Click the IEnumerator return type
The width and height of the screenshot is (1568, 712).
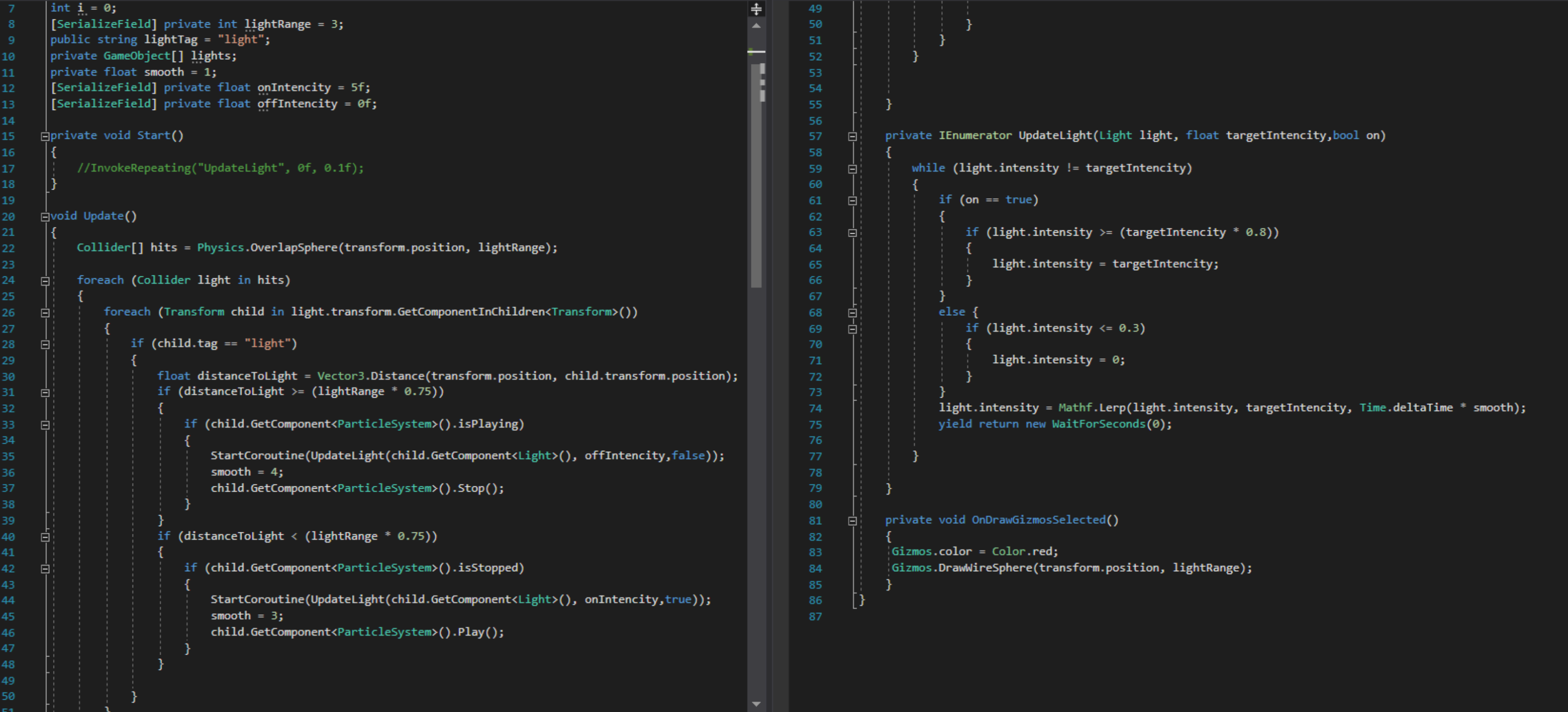click(x=975, y=135)
